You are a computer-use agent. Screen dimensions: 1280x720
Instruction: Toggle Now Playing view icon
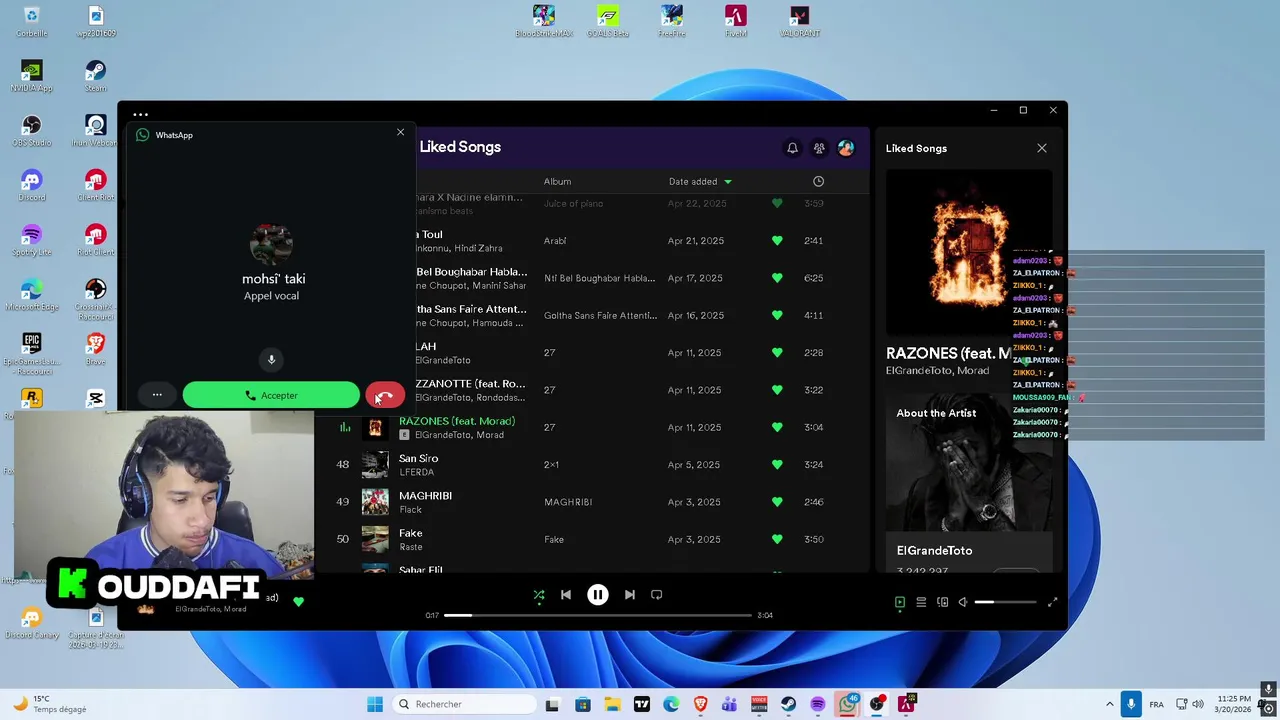click(900, 602)
